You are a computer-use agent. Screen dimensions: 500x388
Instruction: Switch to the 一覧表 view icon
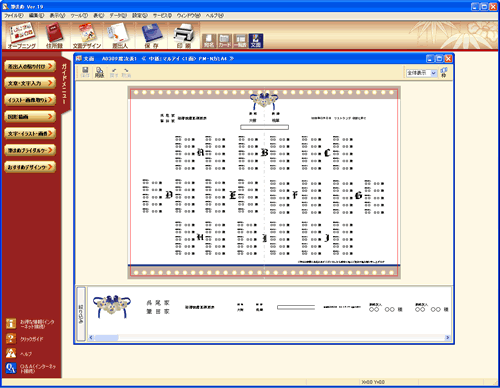click(240, 41)
